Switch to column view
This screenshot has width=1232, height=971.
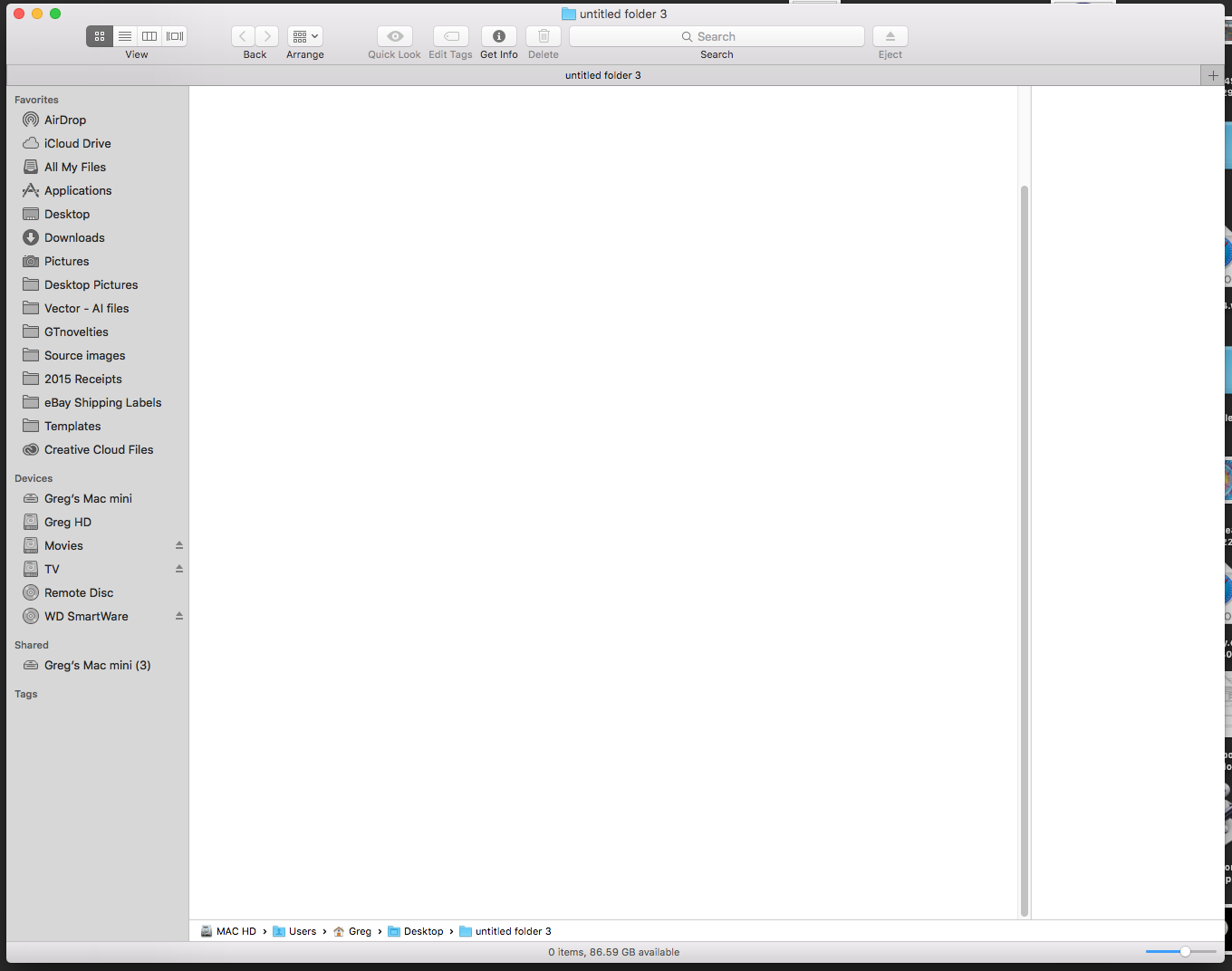[x=149, y=36]
